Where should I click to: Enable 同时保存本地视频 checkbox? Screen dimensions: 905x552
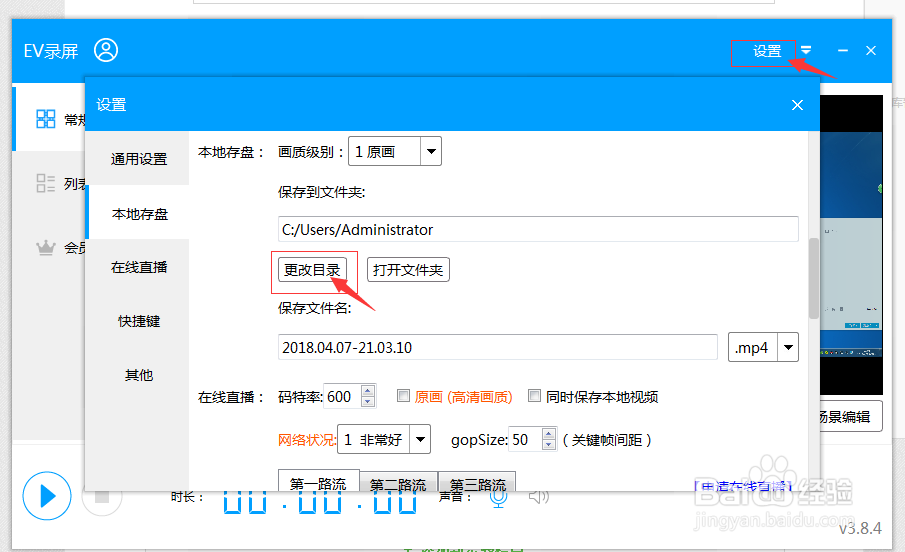[x=534, y=396]
